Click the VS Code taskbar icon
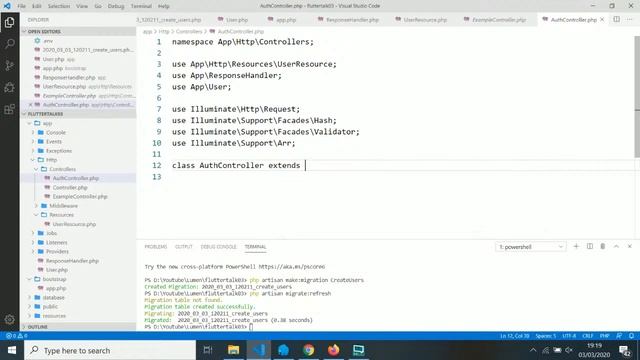 (258, 350)
